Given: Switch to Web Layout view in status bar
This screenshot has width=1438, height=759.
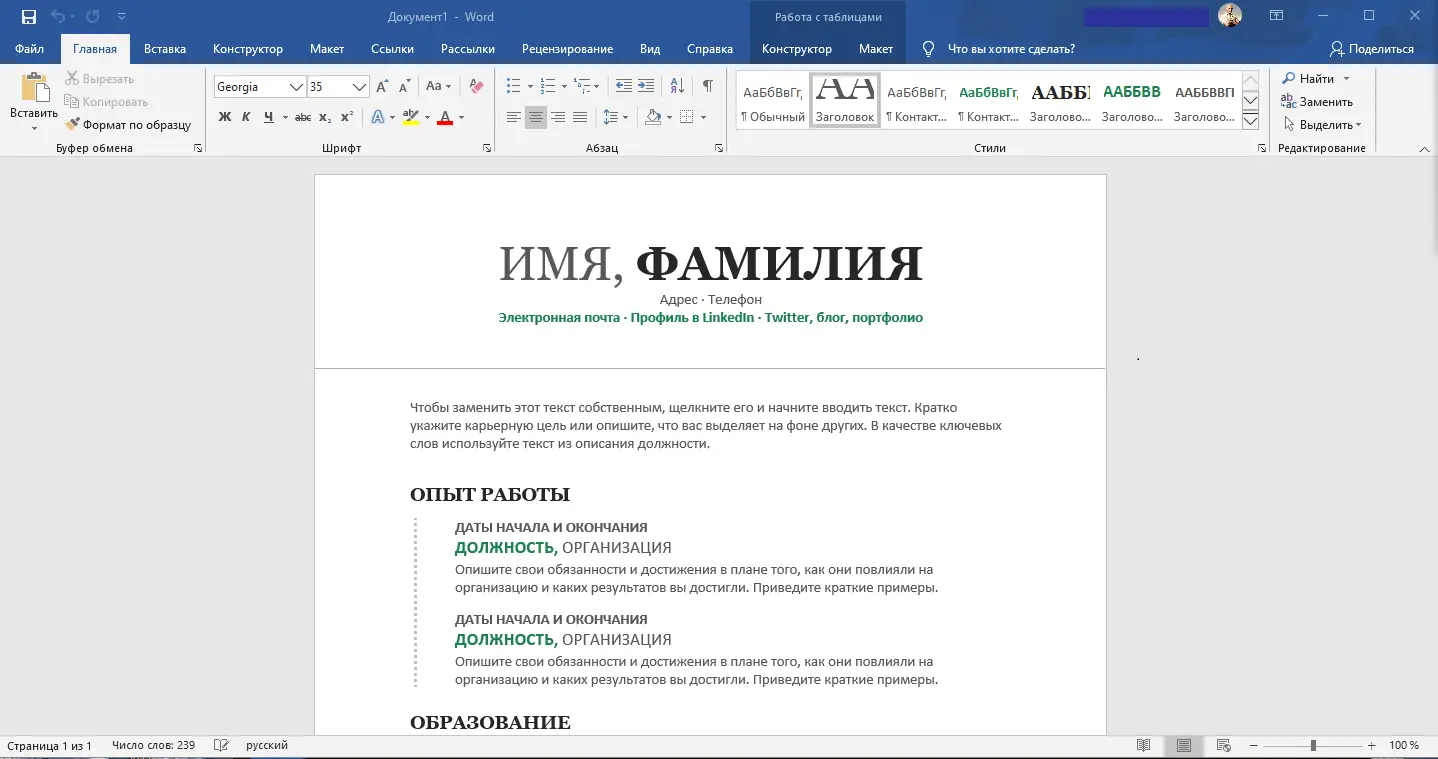Looking at the screenshot, I should tap(1222, 745).
